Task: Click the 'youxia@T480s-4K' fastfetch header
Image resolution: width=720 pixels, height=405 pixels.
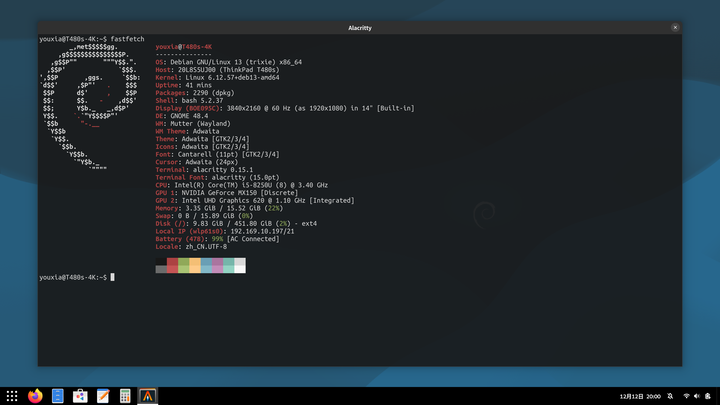Action: [x=184, y=47]
